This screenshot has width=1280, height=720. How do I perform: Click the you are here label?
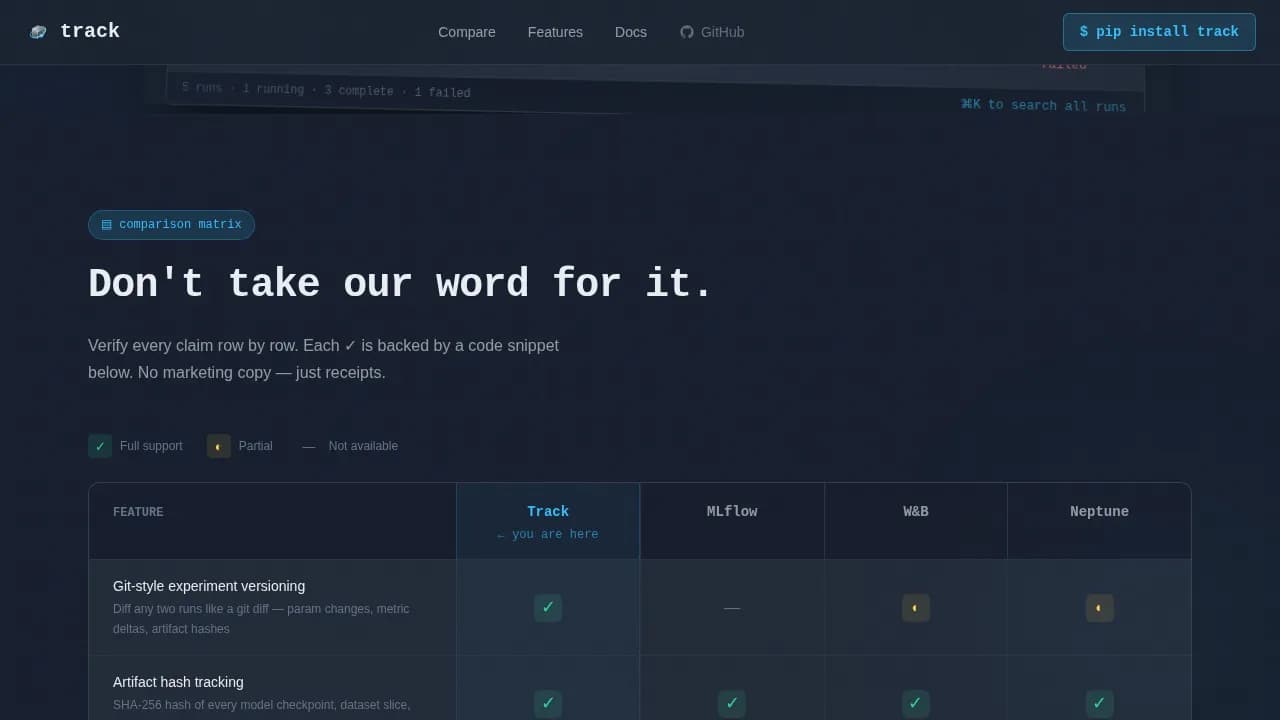click(x=548, y=534)
